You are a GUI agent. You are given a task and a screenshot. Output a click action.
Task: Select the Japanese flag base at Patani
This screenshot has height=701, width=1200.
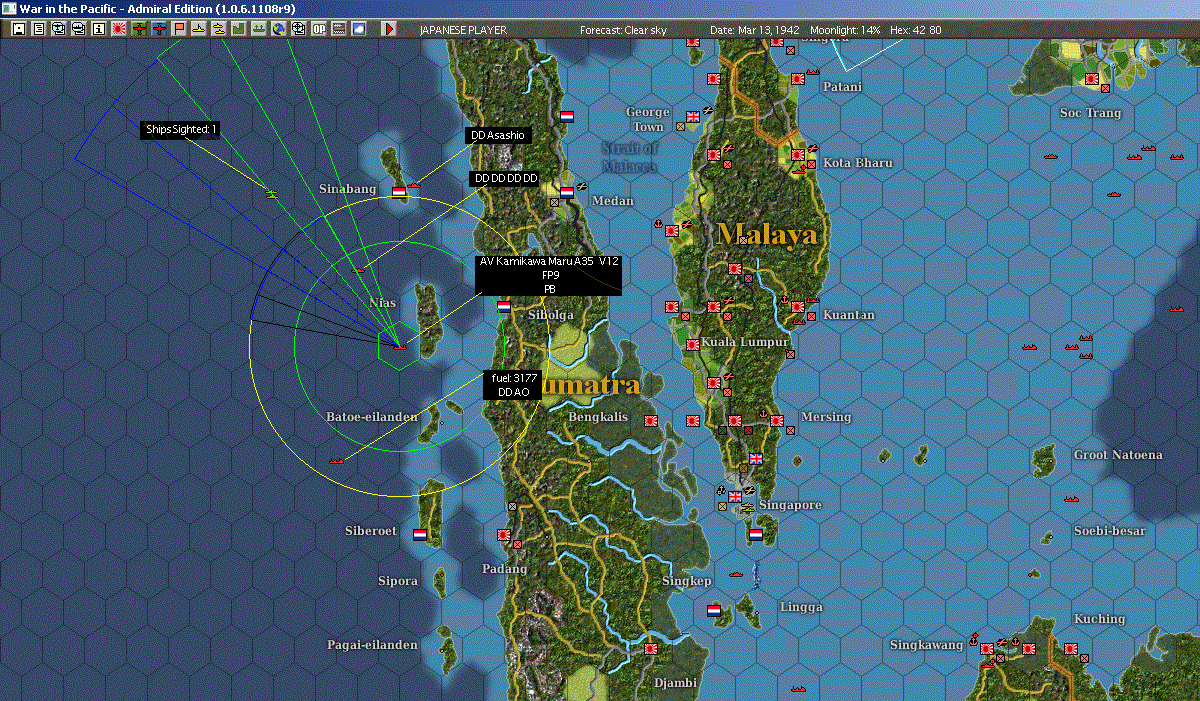click(x=799, y=77)
